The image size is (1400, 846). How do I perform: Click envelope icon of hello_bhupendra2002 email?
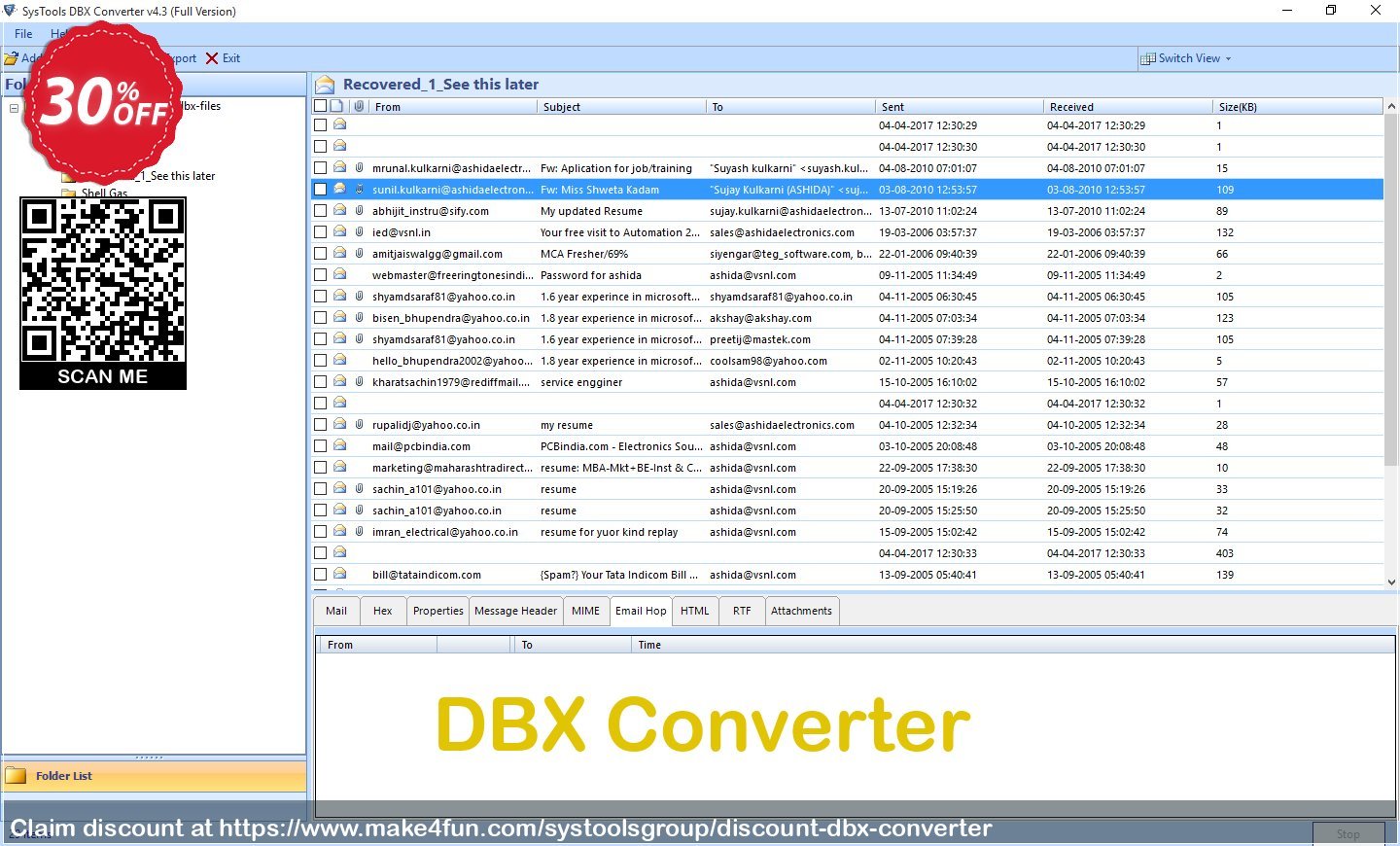click(339, 360)
